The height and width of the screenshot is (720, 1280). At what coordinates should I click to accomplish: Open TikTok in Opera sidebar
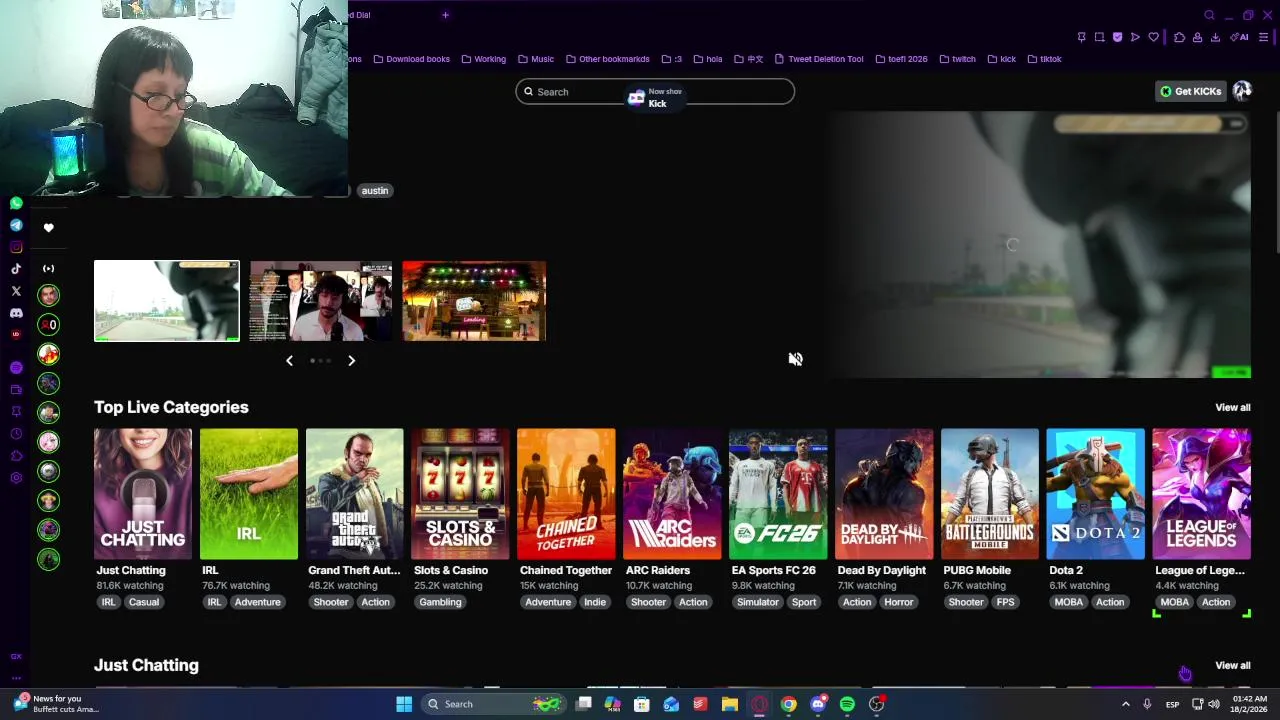tap(16, 269)
